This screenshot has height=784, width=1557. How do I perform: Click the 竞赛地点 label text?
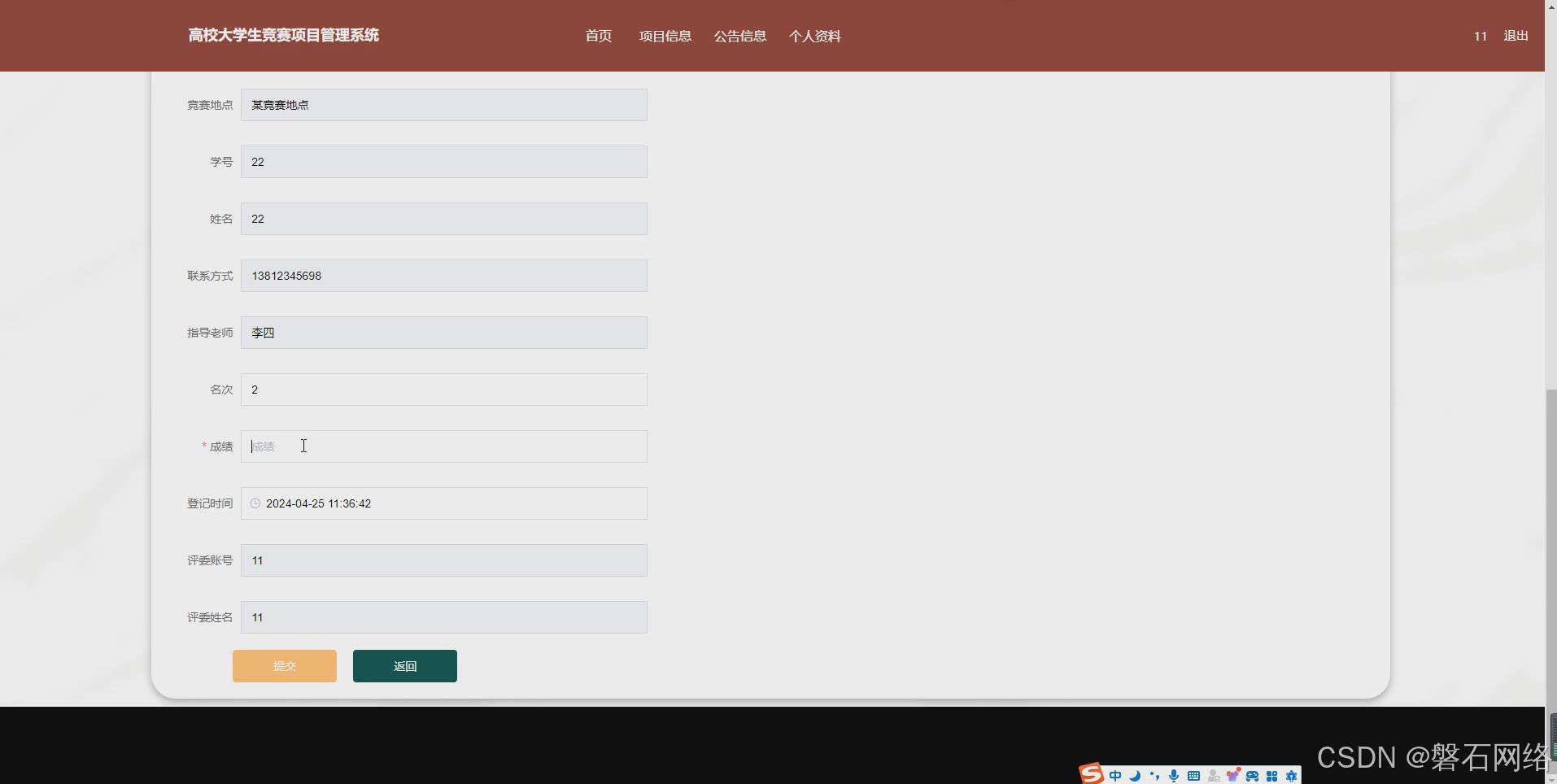click(x=210, y=105)
